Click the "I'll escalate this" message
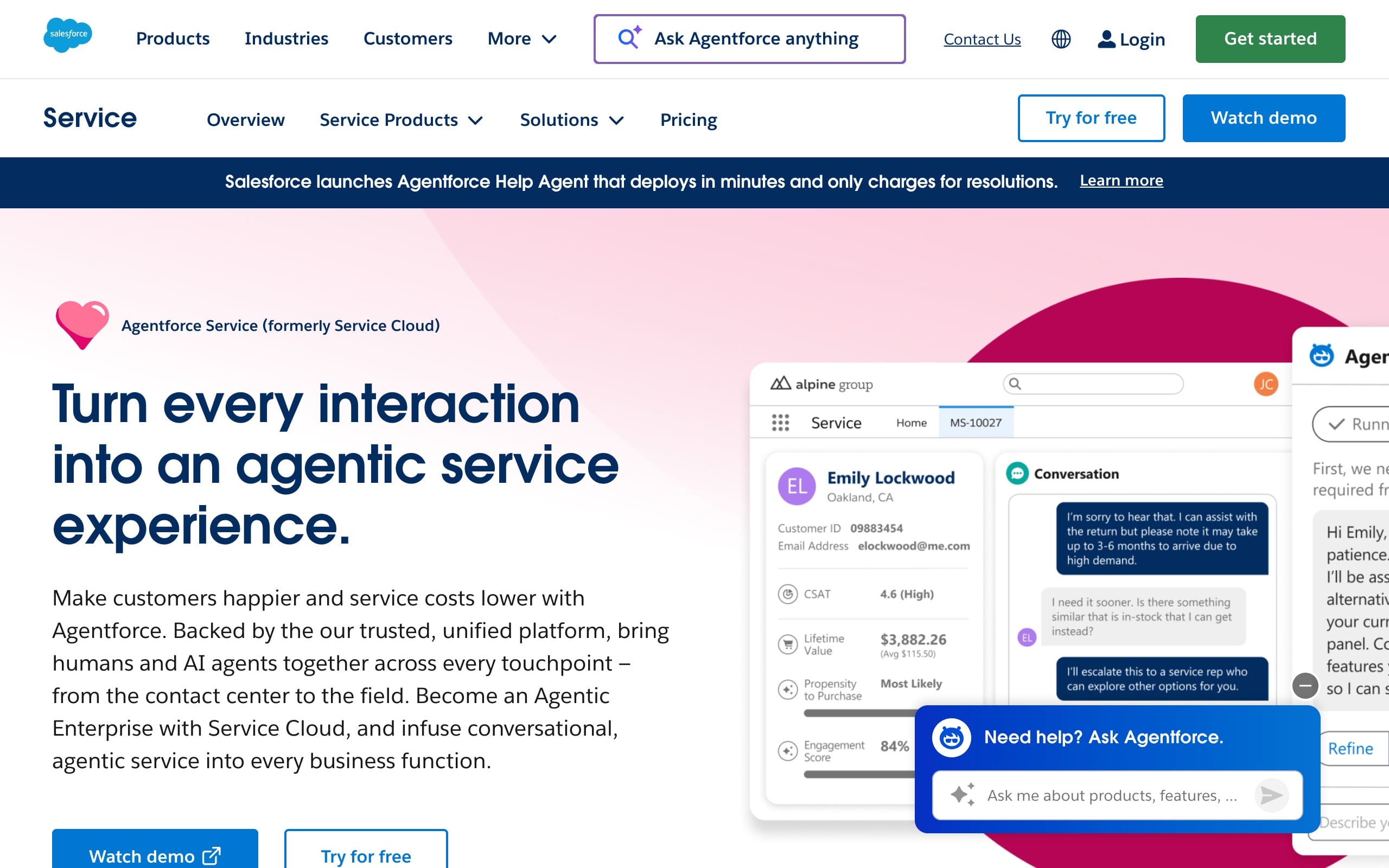1389x868 pixels. pyautogui.click(x=1162, y=679)
